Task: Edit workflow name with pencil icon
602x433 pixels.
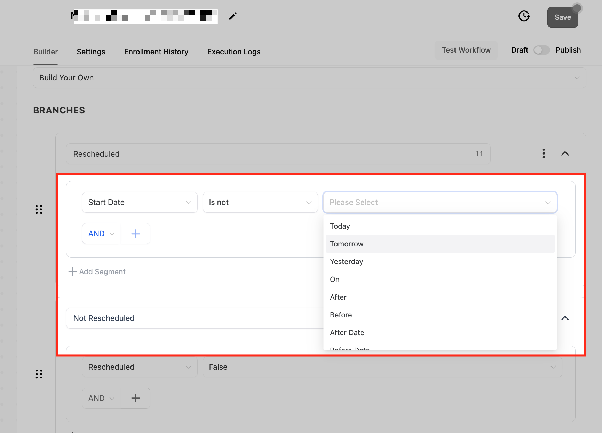Action: [233, 16]
